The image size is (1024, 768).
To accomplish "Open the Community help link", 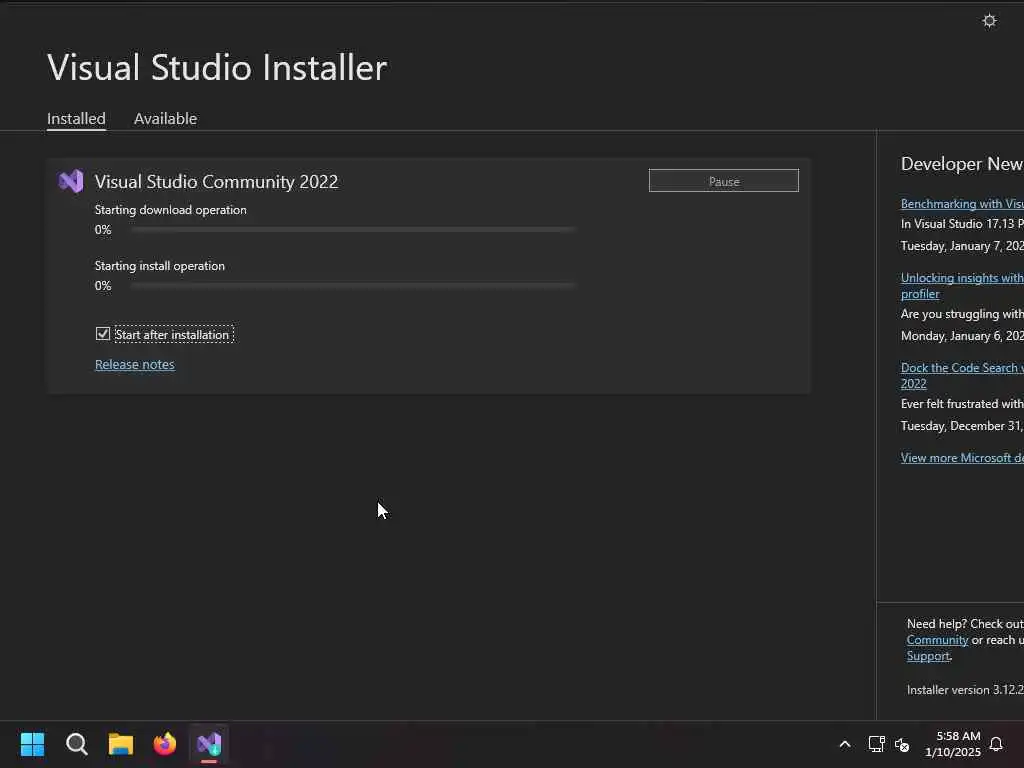I will coord(937,640).
